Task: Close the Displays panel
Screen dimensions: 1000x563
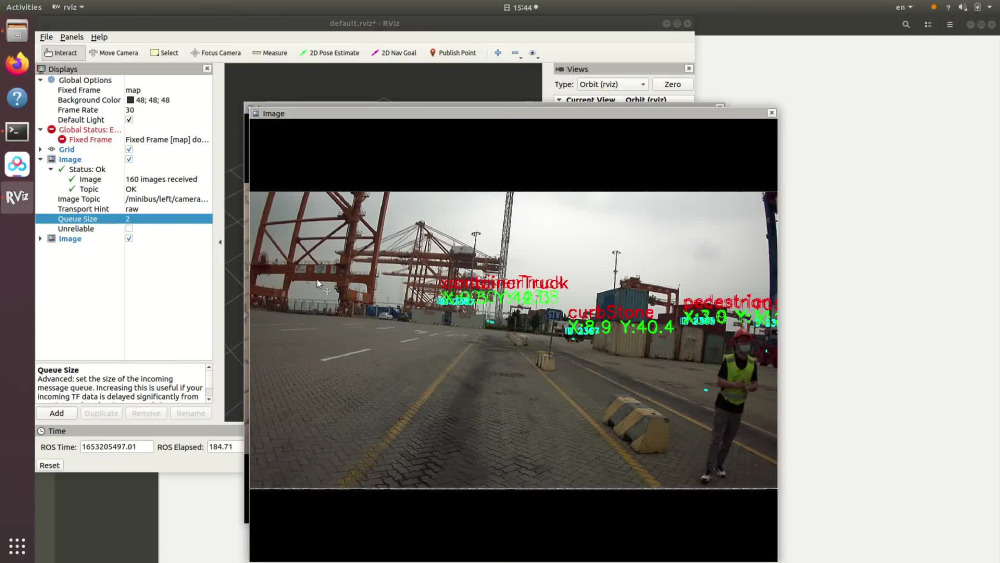Action: click(207, 68)
